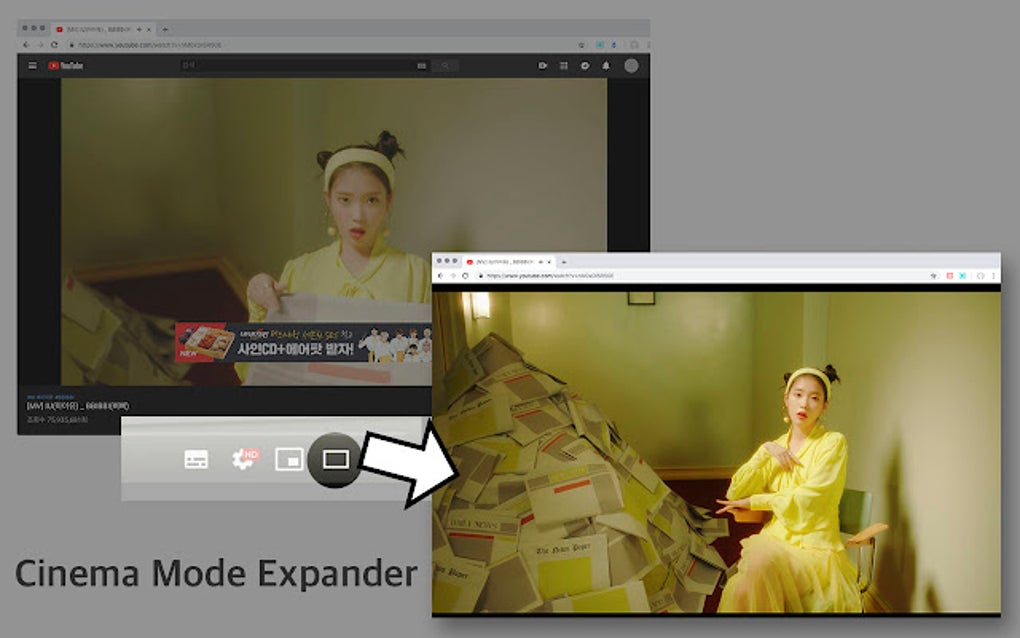The image size is (1020, 638).
Task: Bookmark the page using the star icon
Action: point(581,43)
